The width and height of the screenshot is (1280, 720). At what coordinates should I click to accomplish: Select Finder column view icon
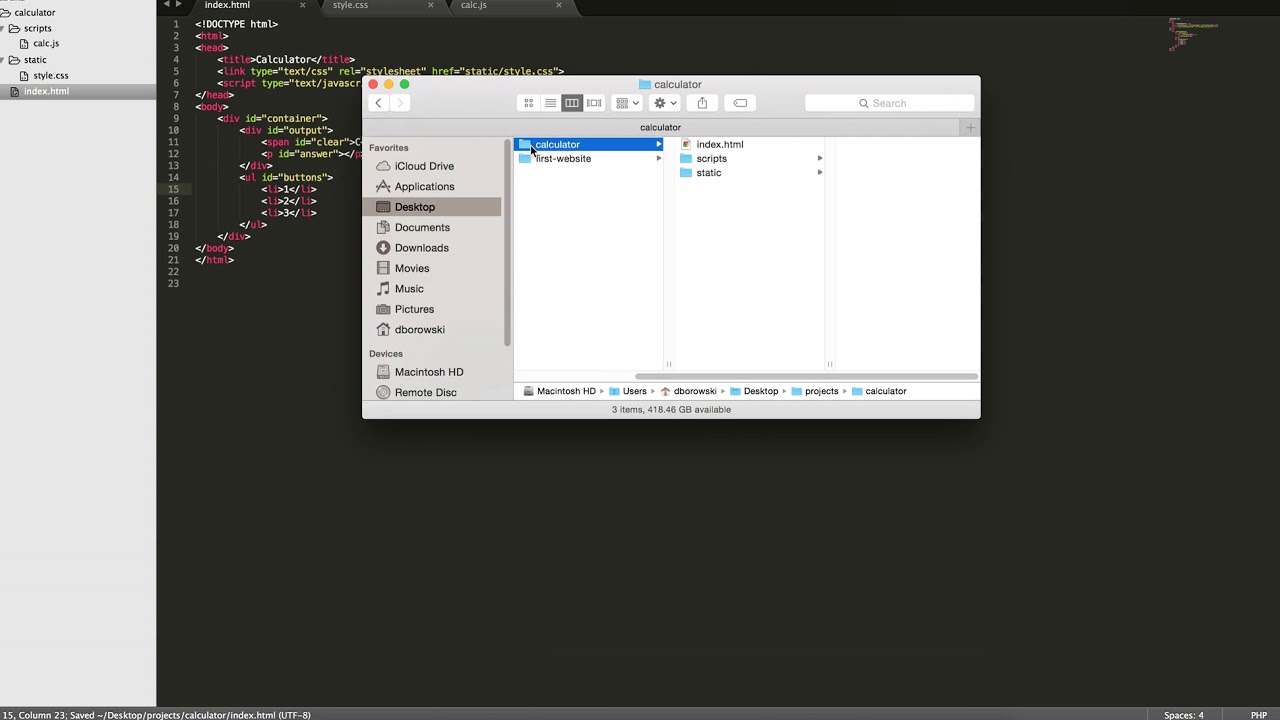tap(572, 103)
